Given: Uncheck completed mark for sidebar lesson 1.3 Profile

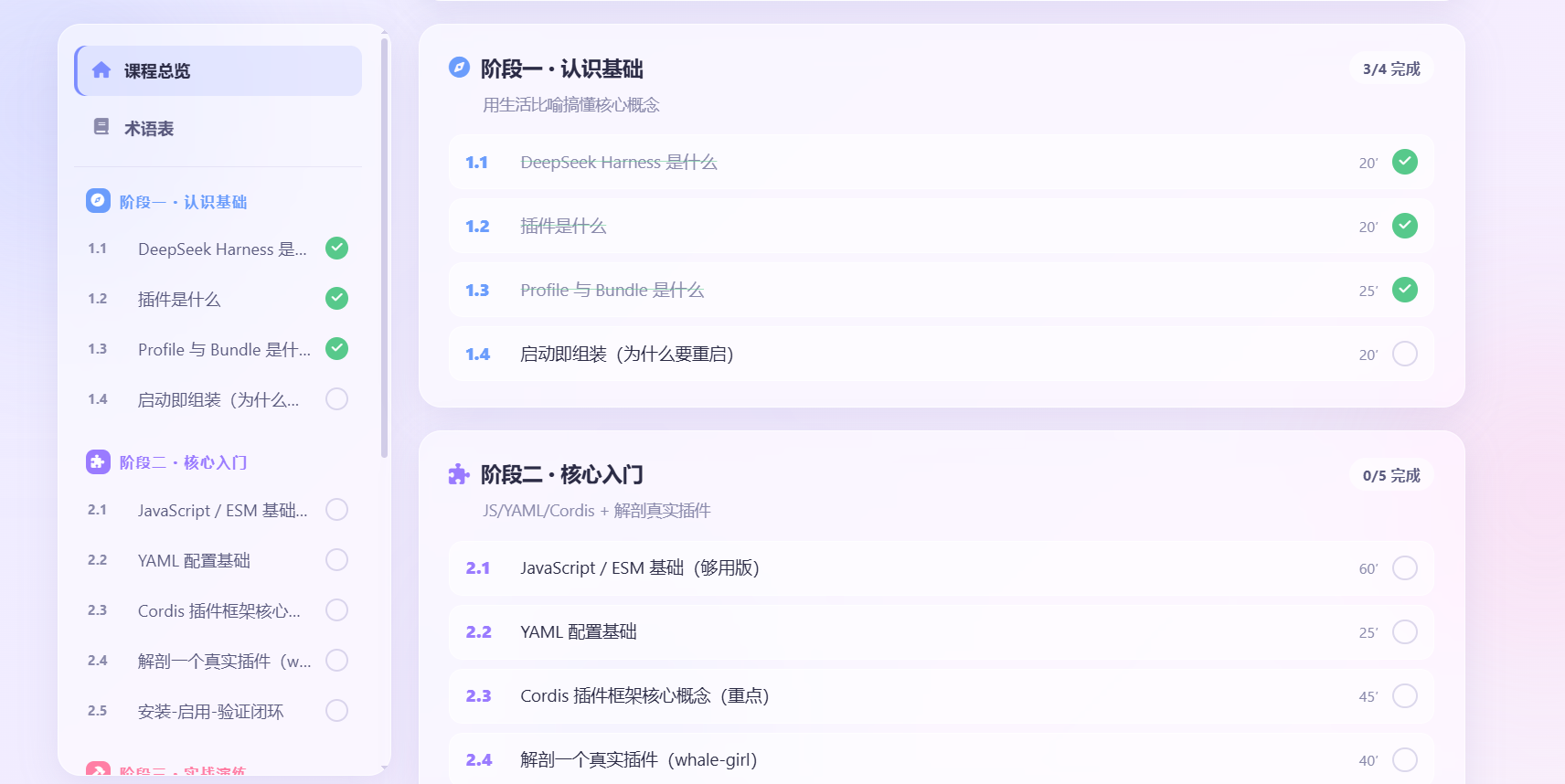Looking at the screenshot, I should [x=337, y=348].
